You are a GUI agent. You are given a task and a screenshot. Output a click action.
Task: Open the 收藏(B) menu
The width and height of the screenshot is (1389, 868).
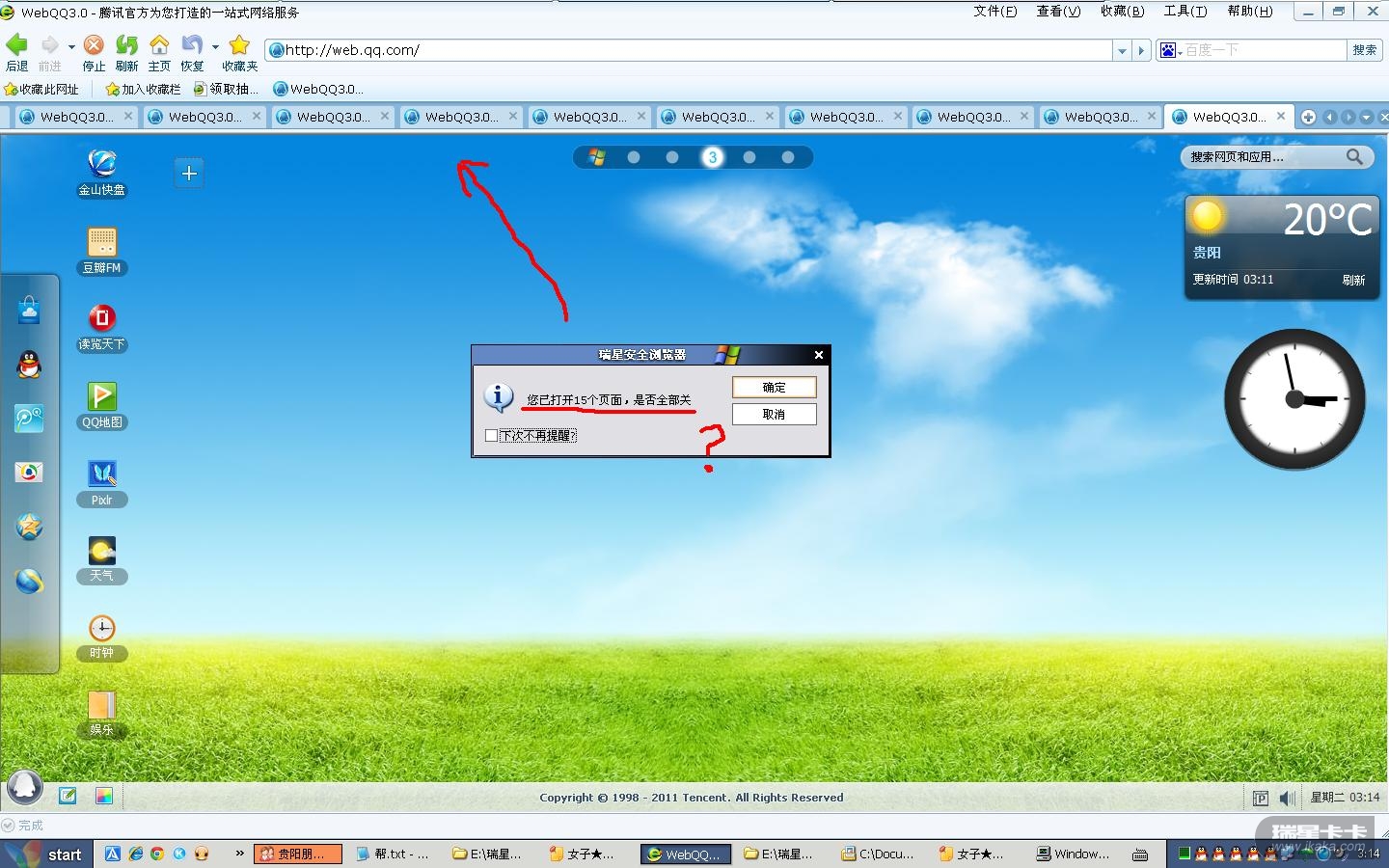pyautogui.click(x=1122, y=12)
